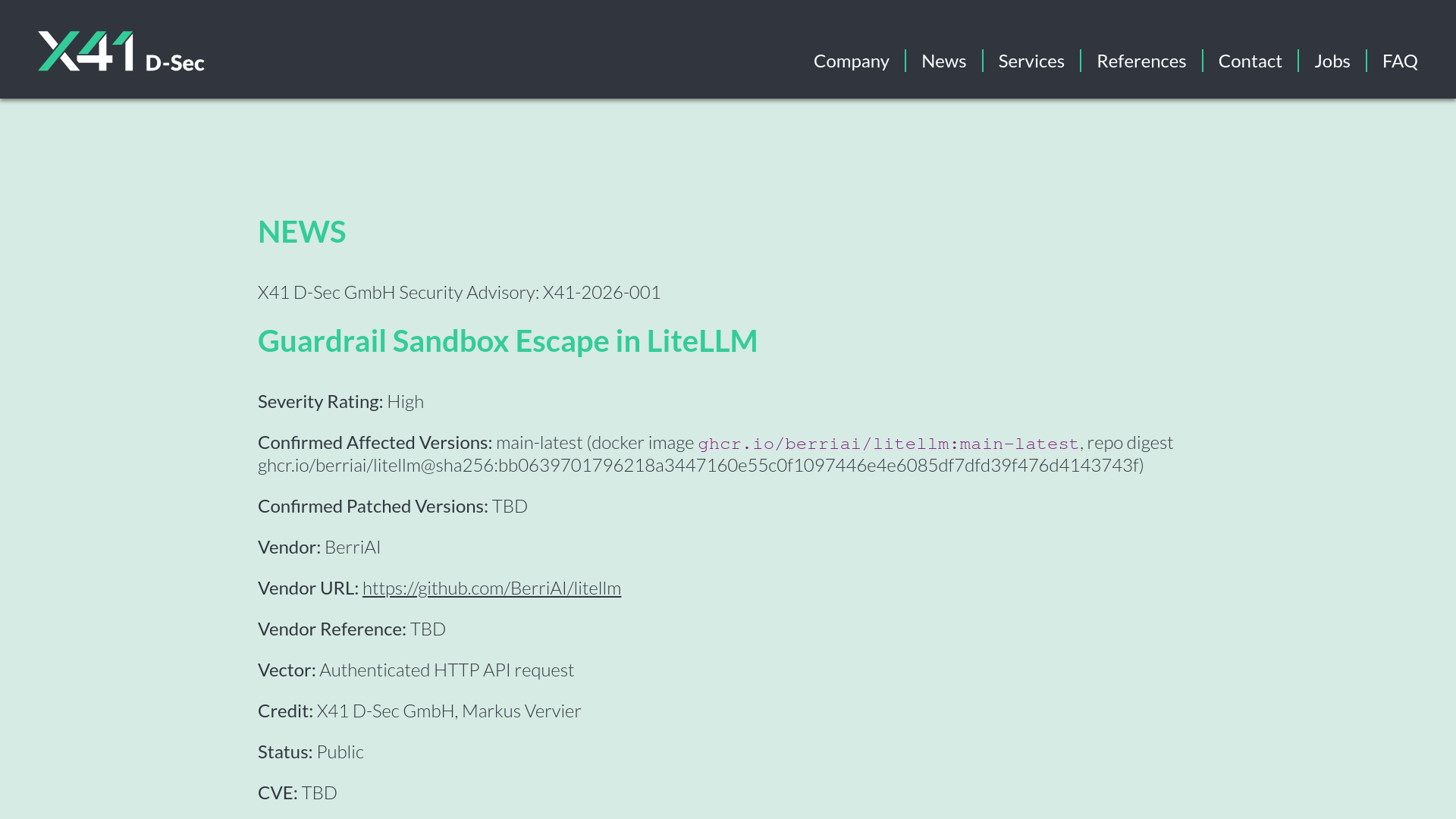Click the Vendor Reference TBD value
This screenshot has height=819, width=1456.
427,629
